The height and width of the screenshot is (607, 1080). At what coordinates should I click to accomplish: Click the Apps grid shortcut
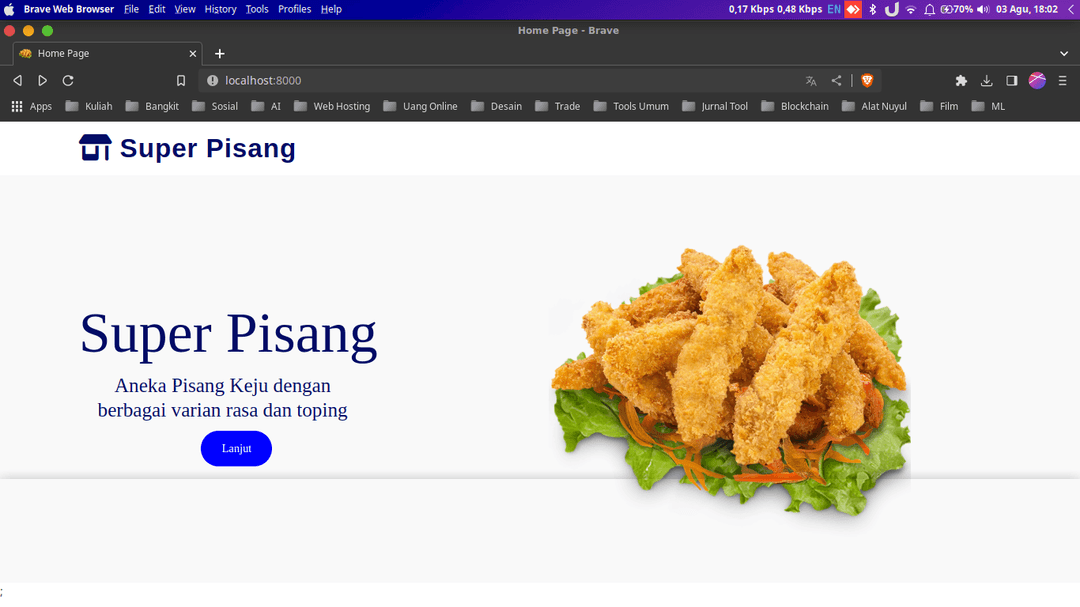tap(31, 106)
